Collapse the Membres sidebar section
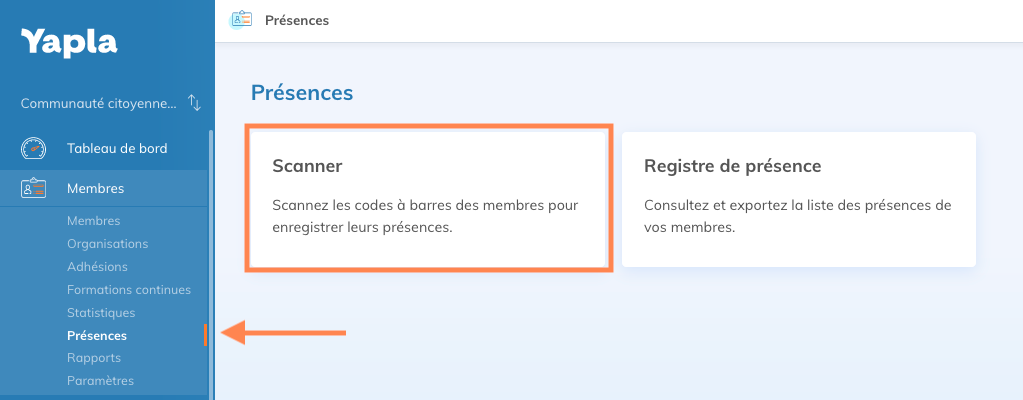 95,188
